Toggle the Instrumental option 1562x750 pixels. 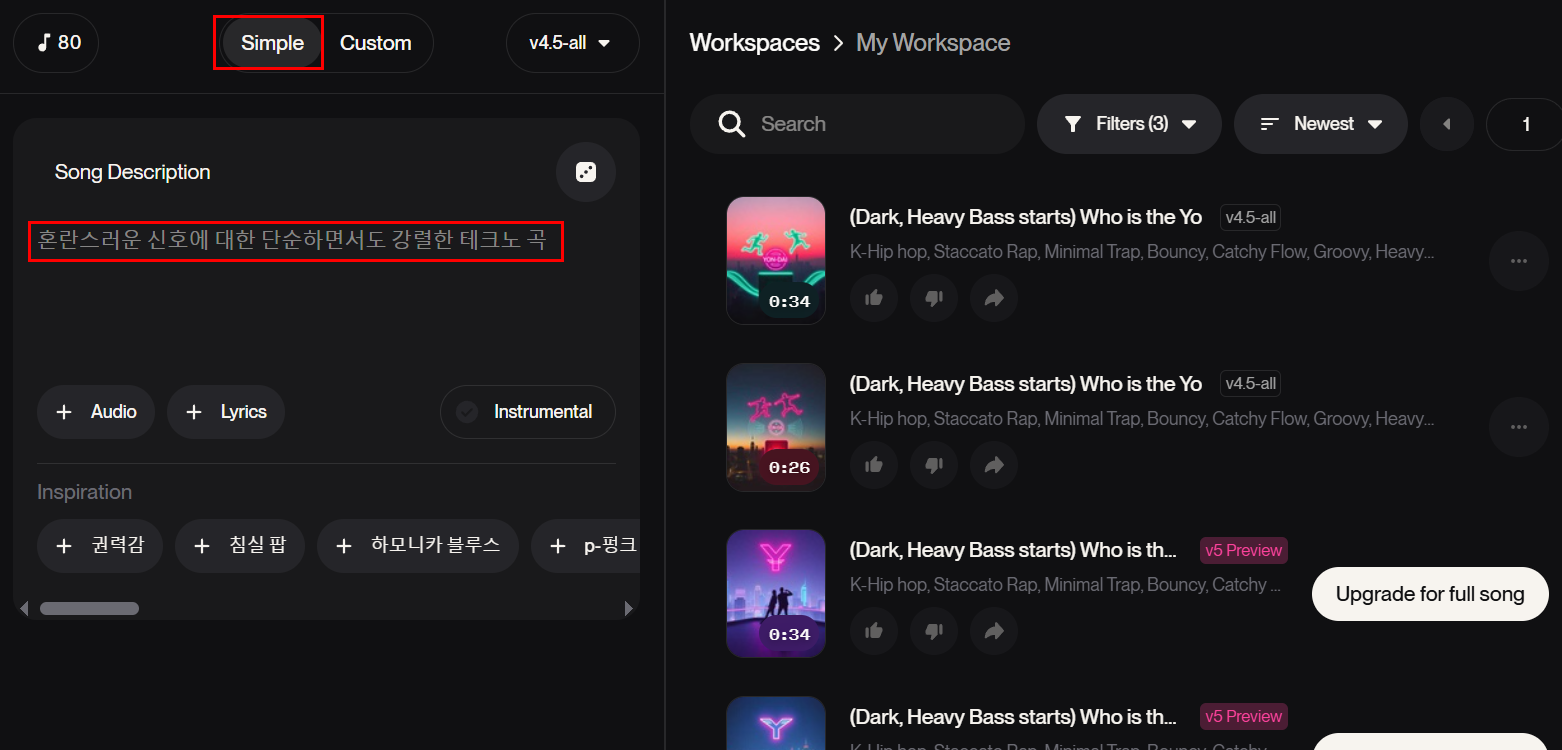(528, 412)
